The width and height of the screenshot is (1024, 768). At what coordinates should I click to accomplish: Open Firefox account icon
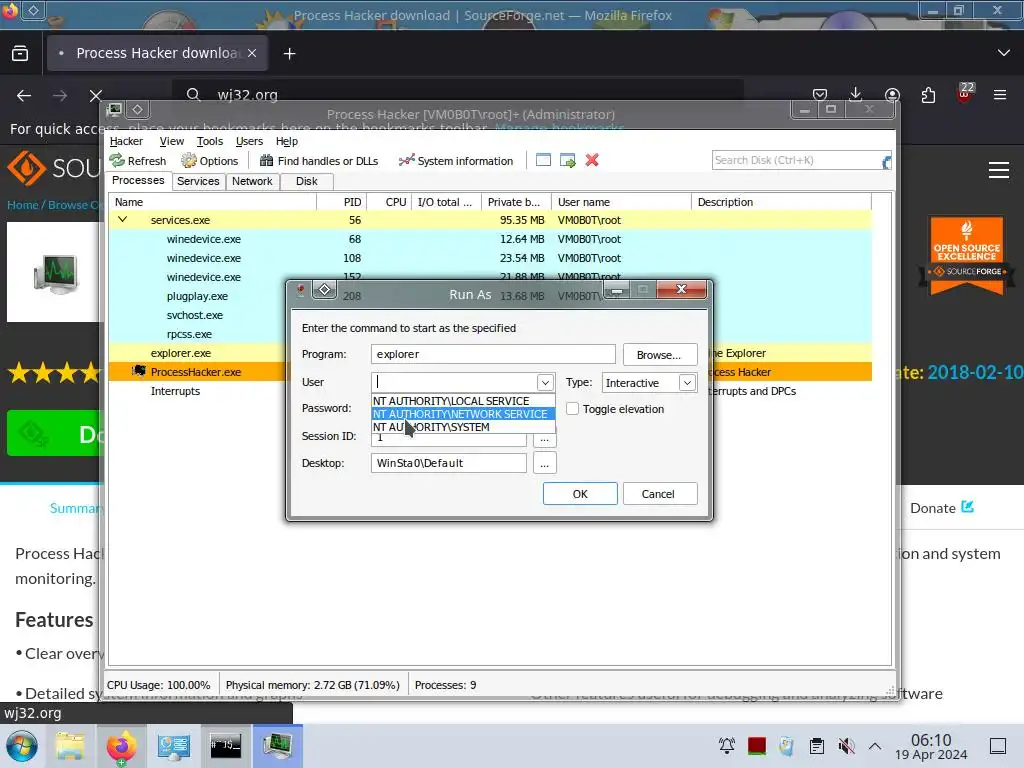pyautogui.click(x=892, y=95)
